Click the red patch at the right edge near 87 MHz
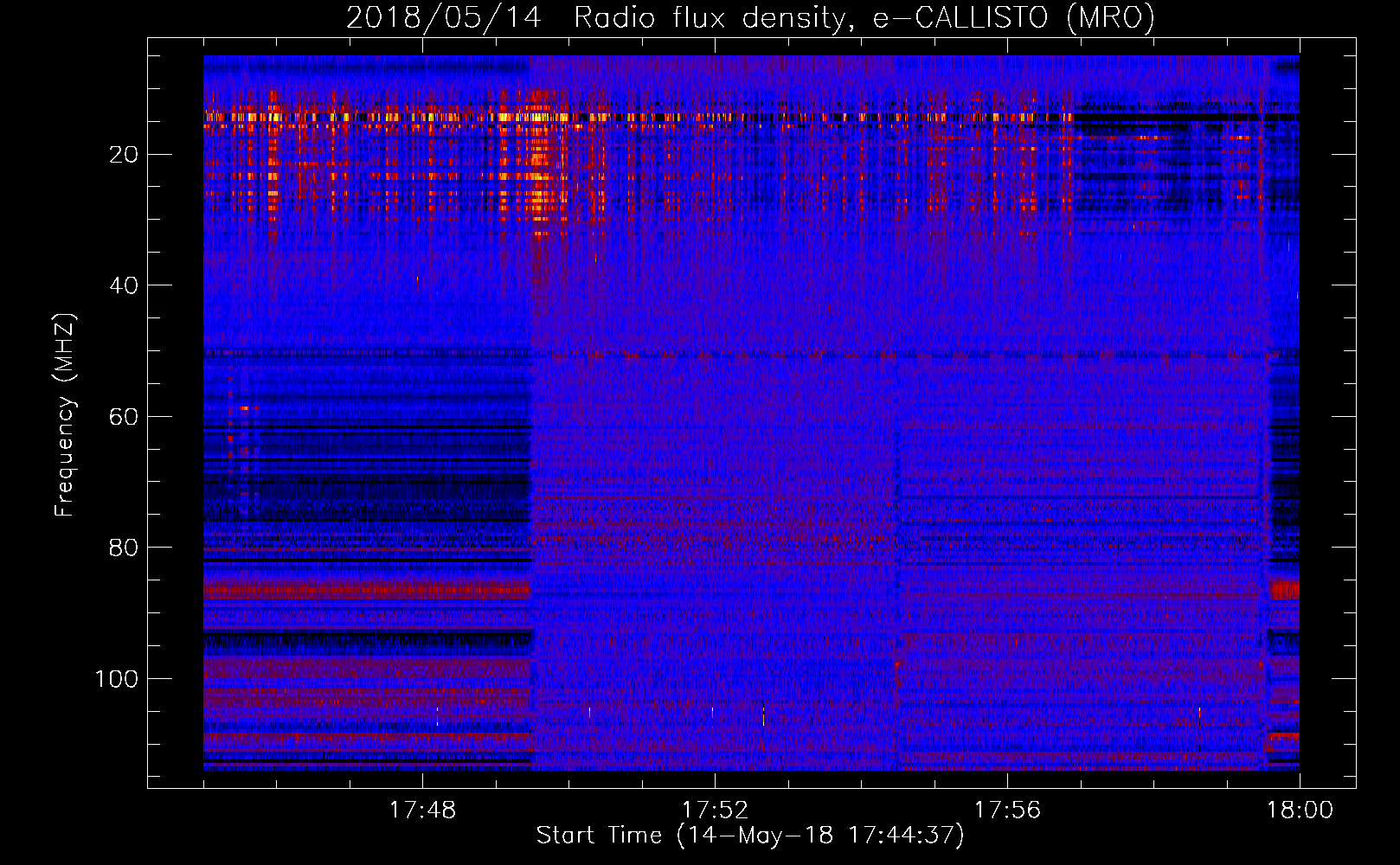 click(1284, 591)
